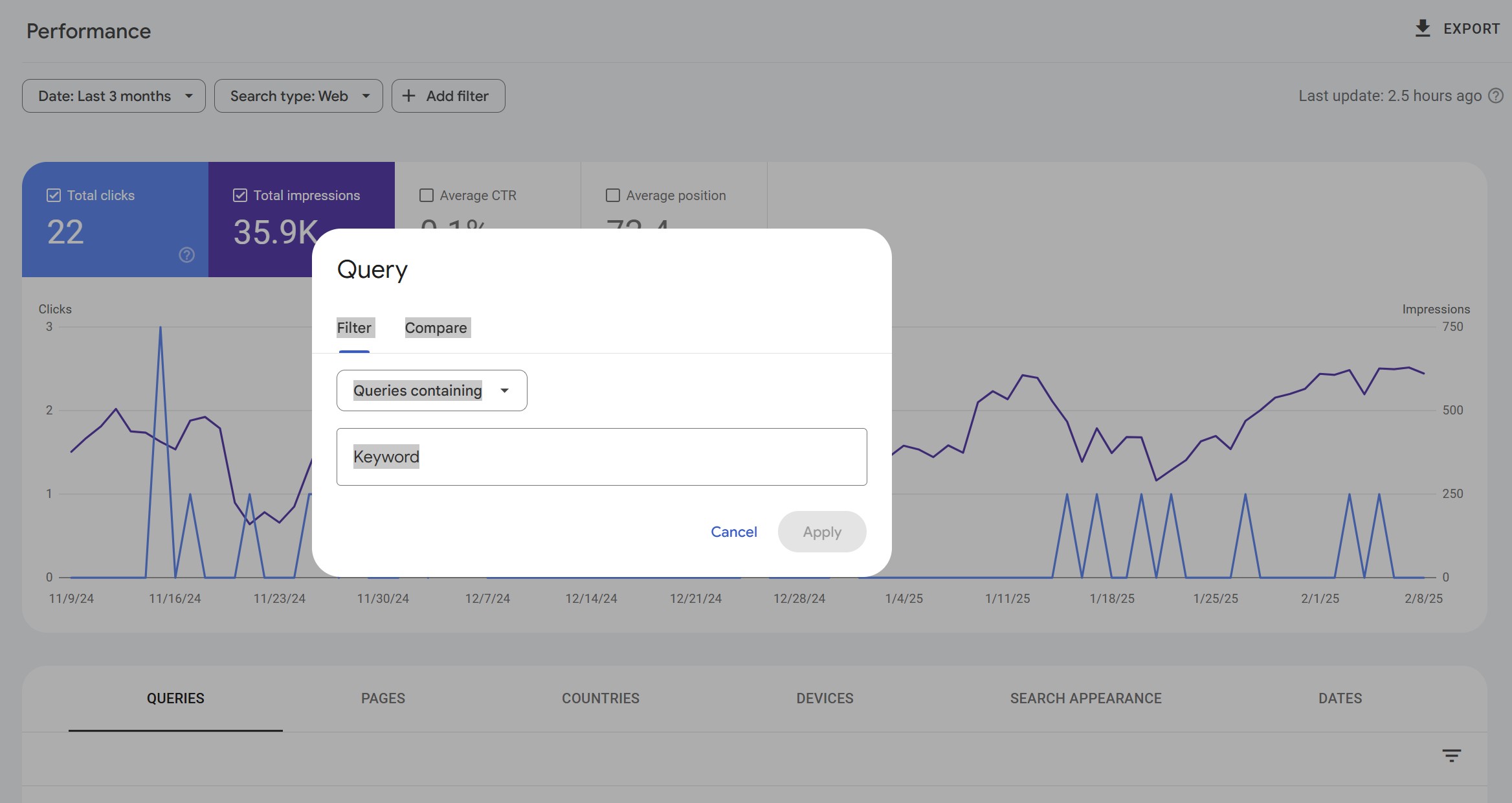Image resolution: width=1512 pixels, height=803 pixels.
Task: Click the export download icon
Action: pyautogui.click(x=1422, y=28)
